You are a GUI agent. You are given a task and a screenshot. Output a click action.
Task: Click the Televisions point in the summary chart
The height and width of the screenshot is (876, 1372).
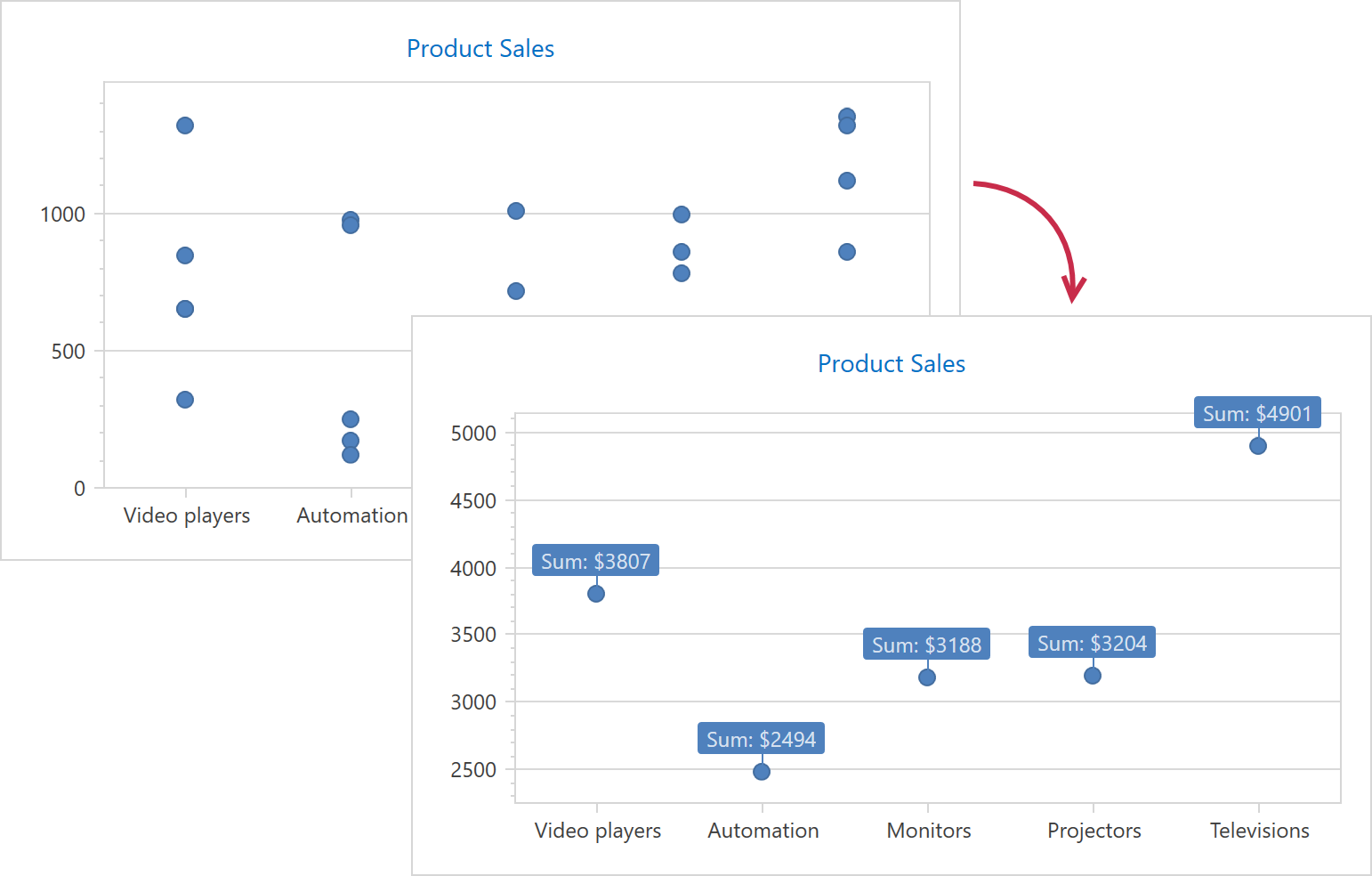(x=1258, y=446)
